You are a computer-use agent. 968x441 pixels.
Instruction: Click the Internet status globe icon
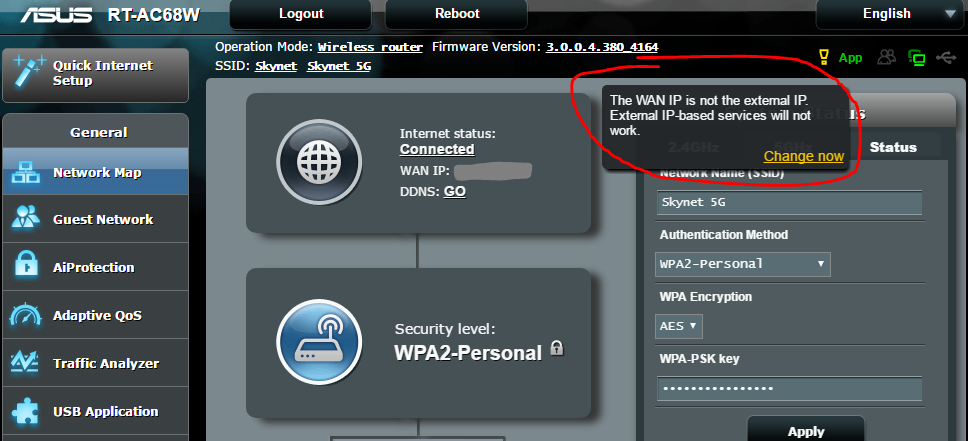[x=319, y=162]
